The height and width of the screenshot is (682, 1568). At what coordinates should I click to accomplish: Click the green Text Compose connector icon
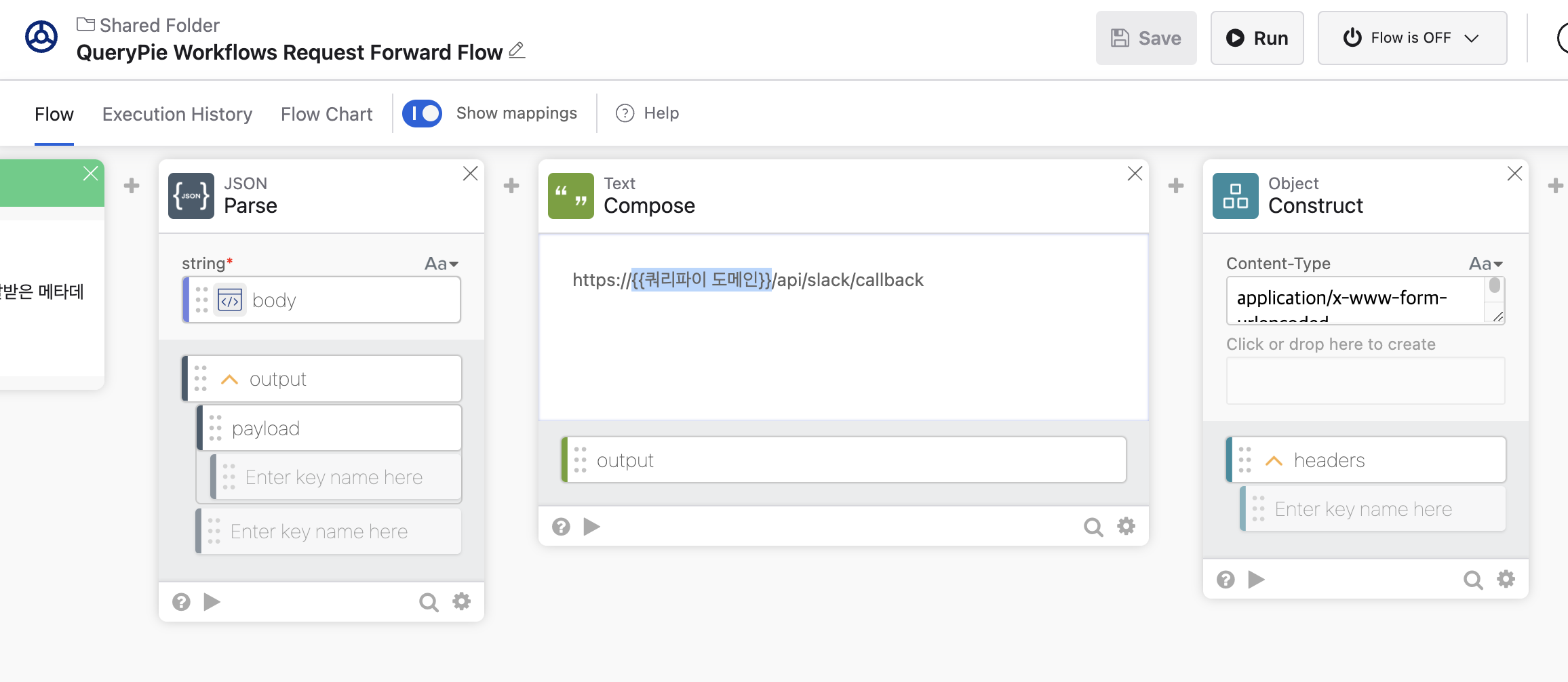[570, 196]
